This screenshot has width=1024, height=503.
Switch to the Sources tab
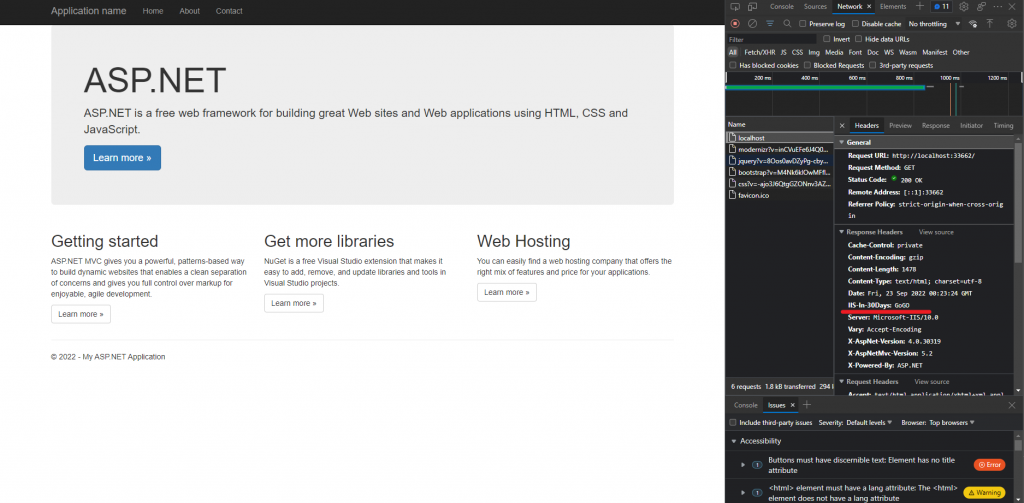coord(815,7)
